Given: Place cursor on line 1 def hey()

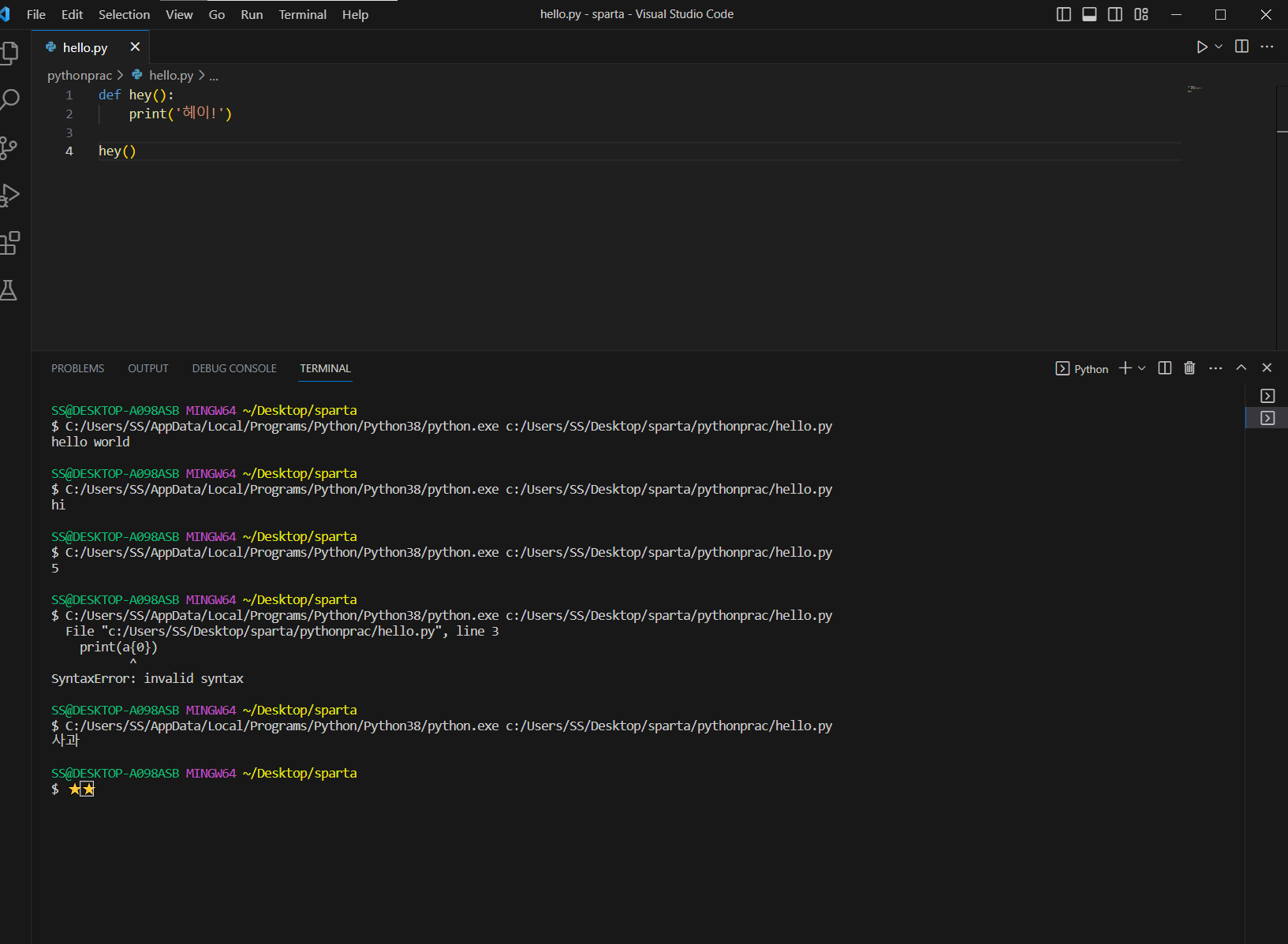Looking at the screenshot, I should (x=136, y=95).
